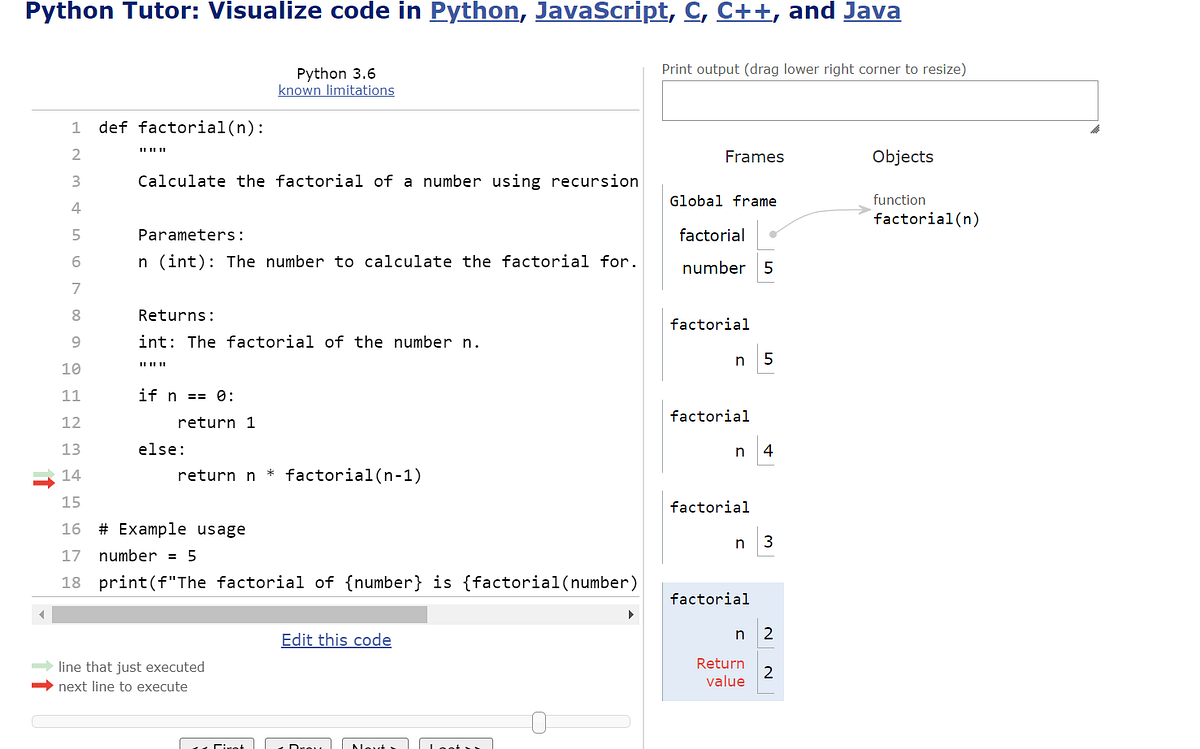The height and width of the screenshot is (749, 1200).
Task: Advance execution with the "Next >" button
Action: coord(375,745)
